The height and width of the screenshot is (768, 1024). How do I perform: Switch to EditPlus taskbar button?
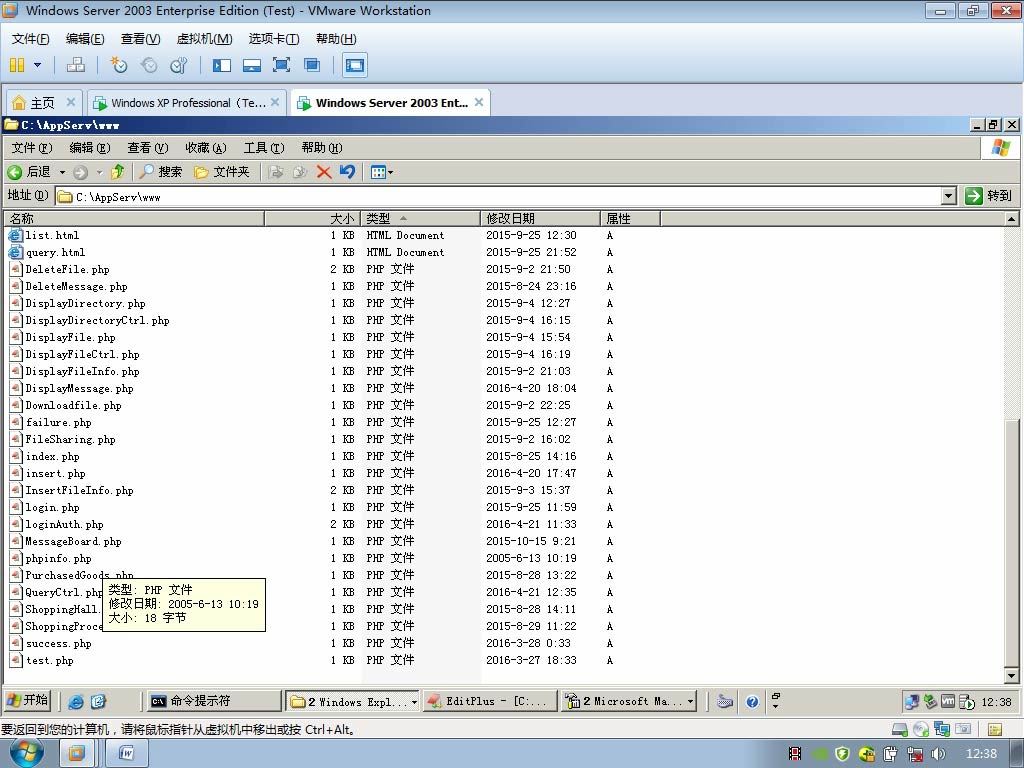pyautogui.click(x=489, y=701)
